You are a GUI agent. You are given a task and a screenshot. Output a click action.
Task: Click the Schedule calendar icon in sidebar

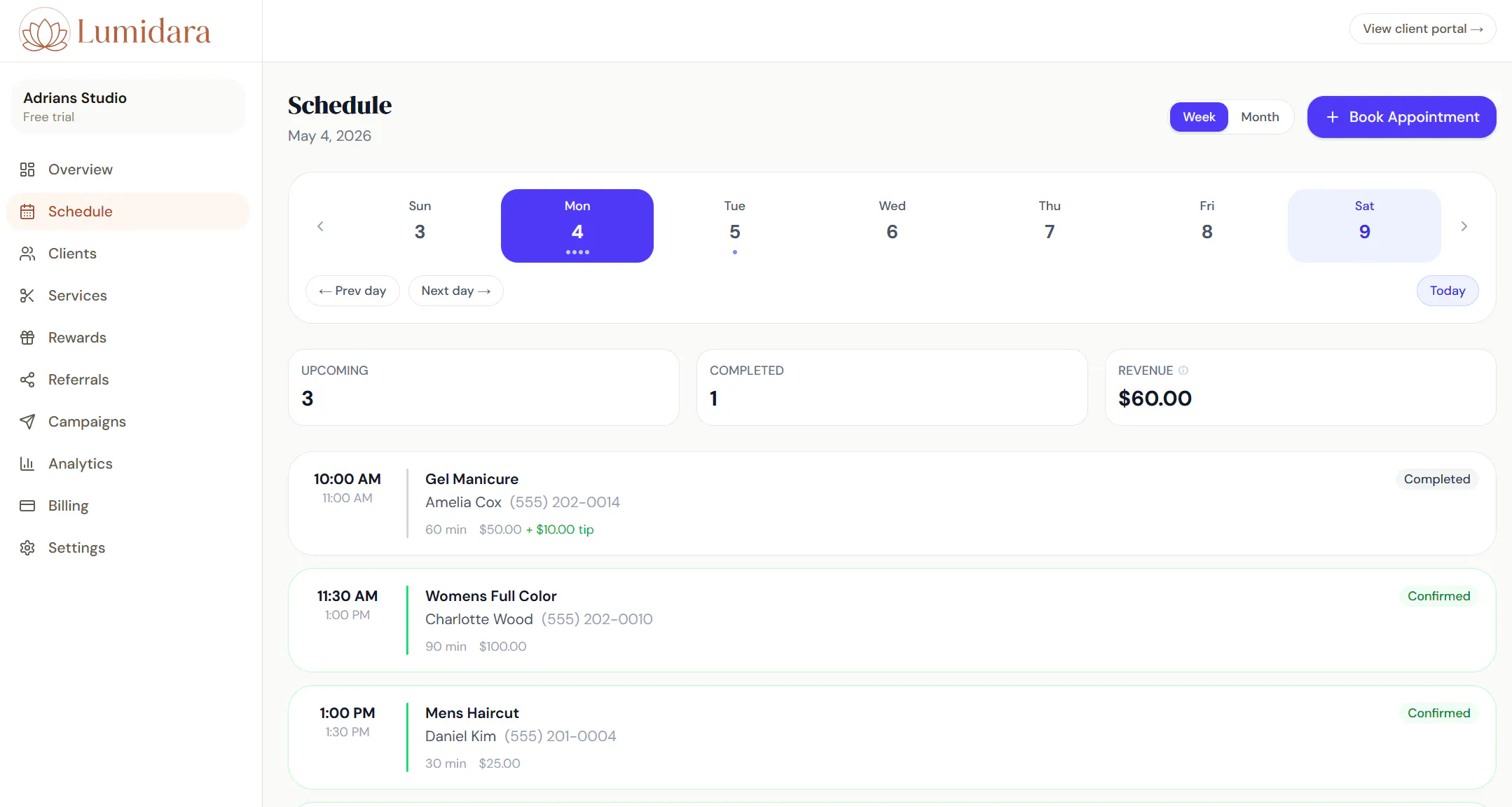click(x=27, y=212)
